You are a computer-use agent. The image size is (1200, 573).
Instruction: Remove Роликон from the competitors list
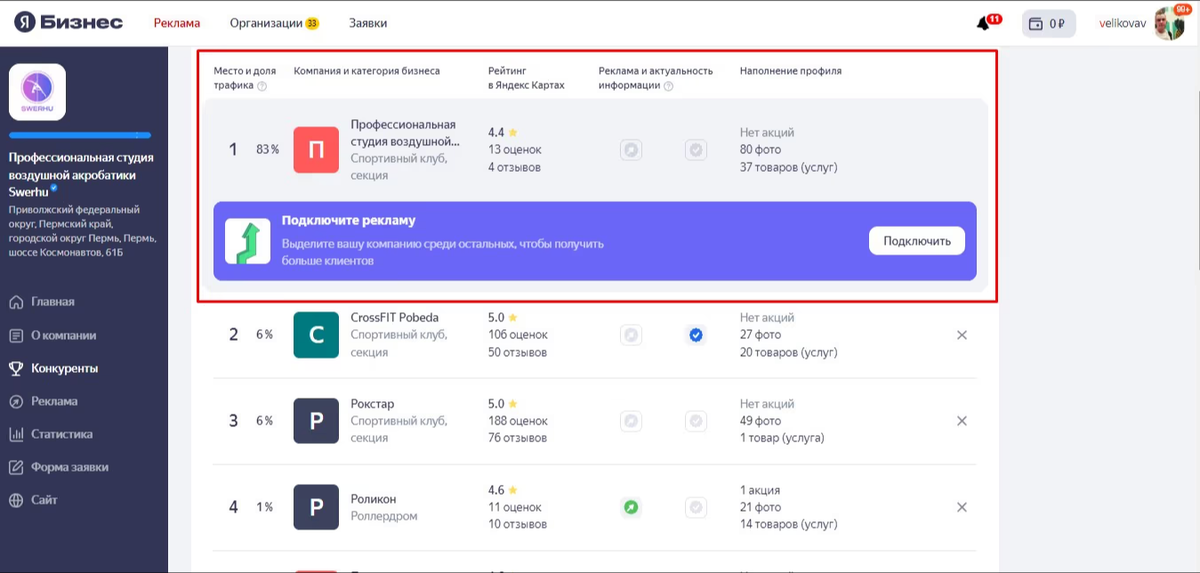[962, 507]
